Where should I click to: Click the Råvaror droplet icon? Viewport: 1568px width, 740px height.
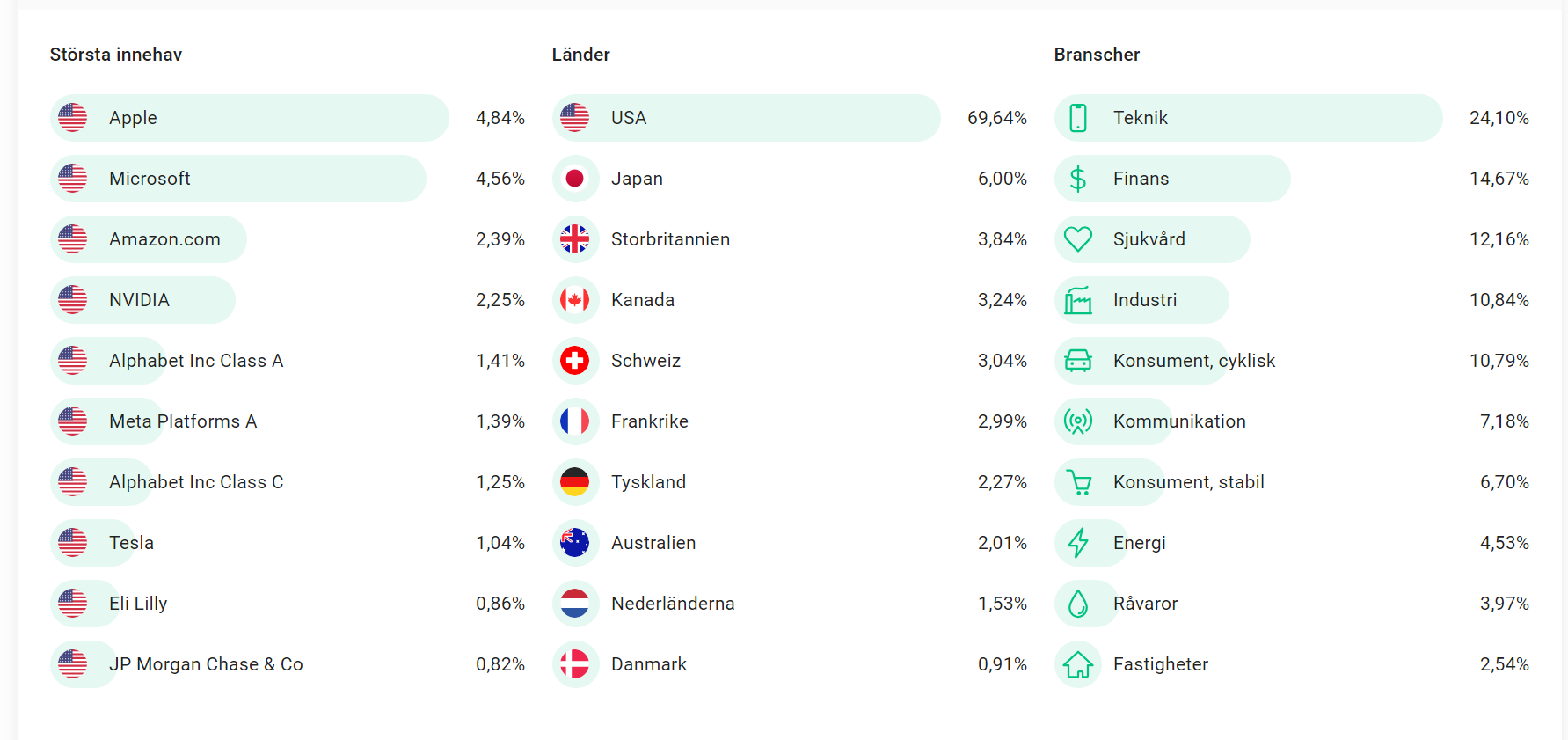[x=1077, y=604]
